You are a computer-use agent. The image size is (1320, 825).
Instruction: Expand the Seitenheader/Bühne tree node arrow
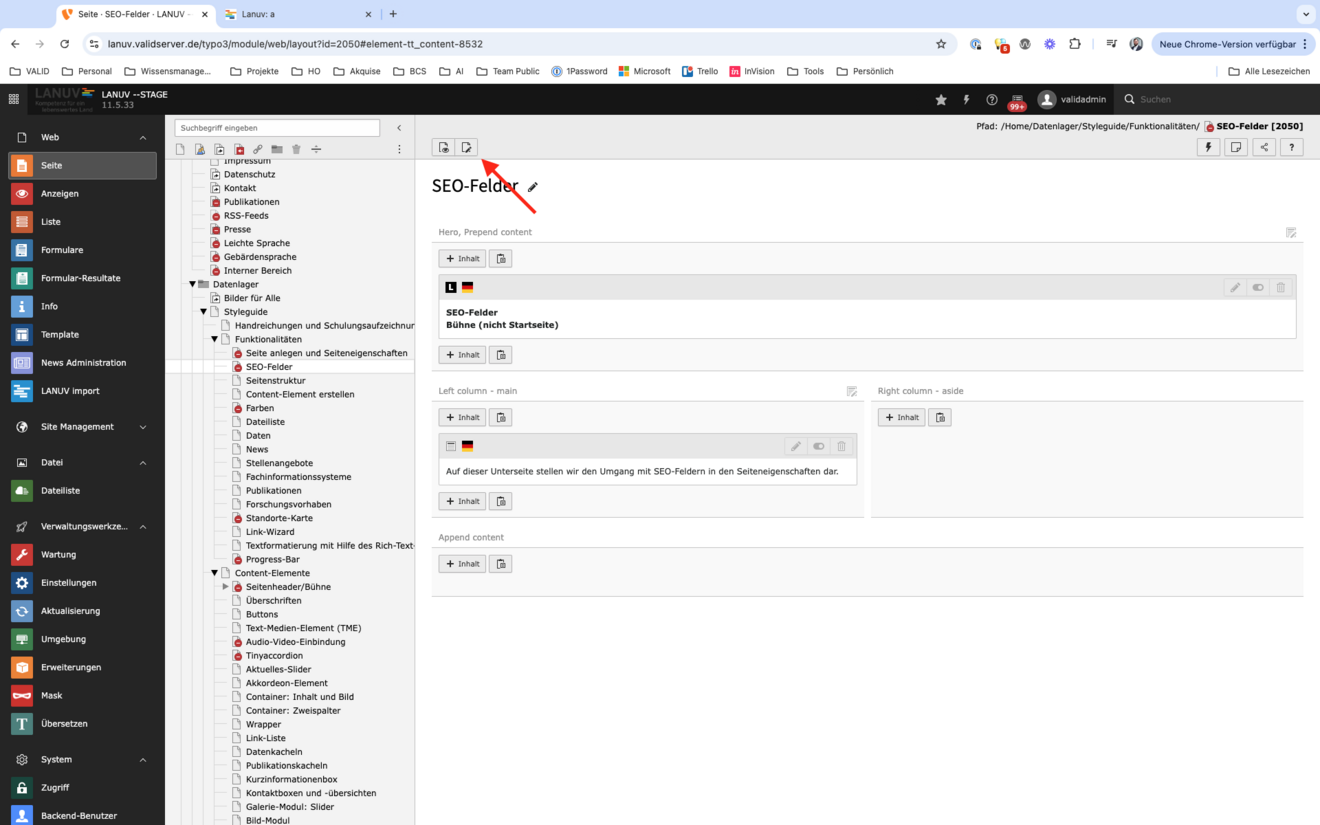226,587
